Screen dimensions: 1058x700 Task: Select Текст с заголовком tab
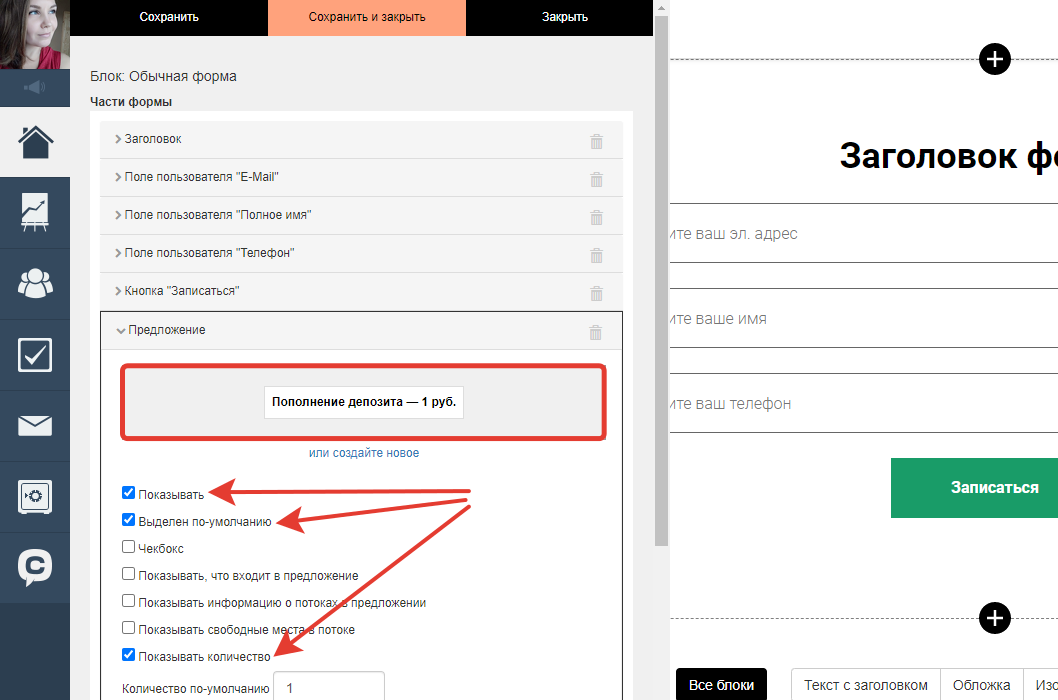coord(866,684)
